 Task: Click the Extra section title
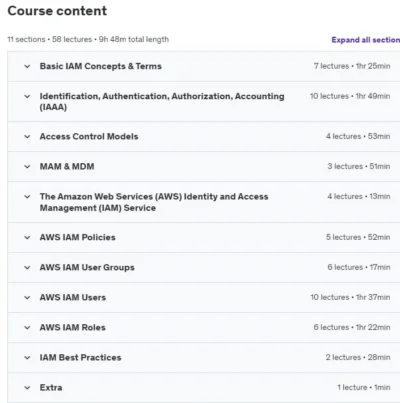pyautogui.click(x=51, y=388)
